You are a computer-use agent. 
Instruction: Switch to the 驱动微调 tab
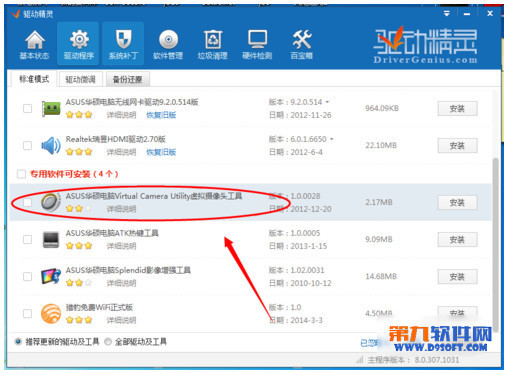80,79
